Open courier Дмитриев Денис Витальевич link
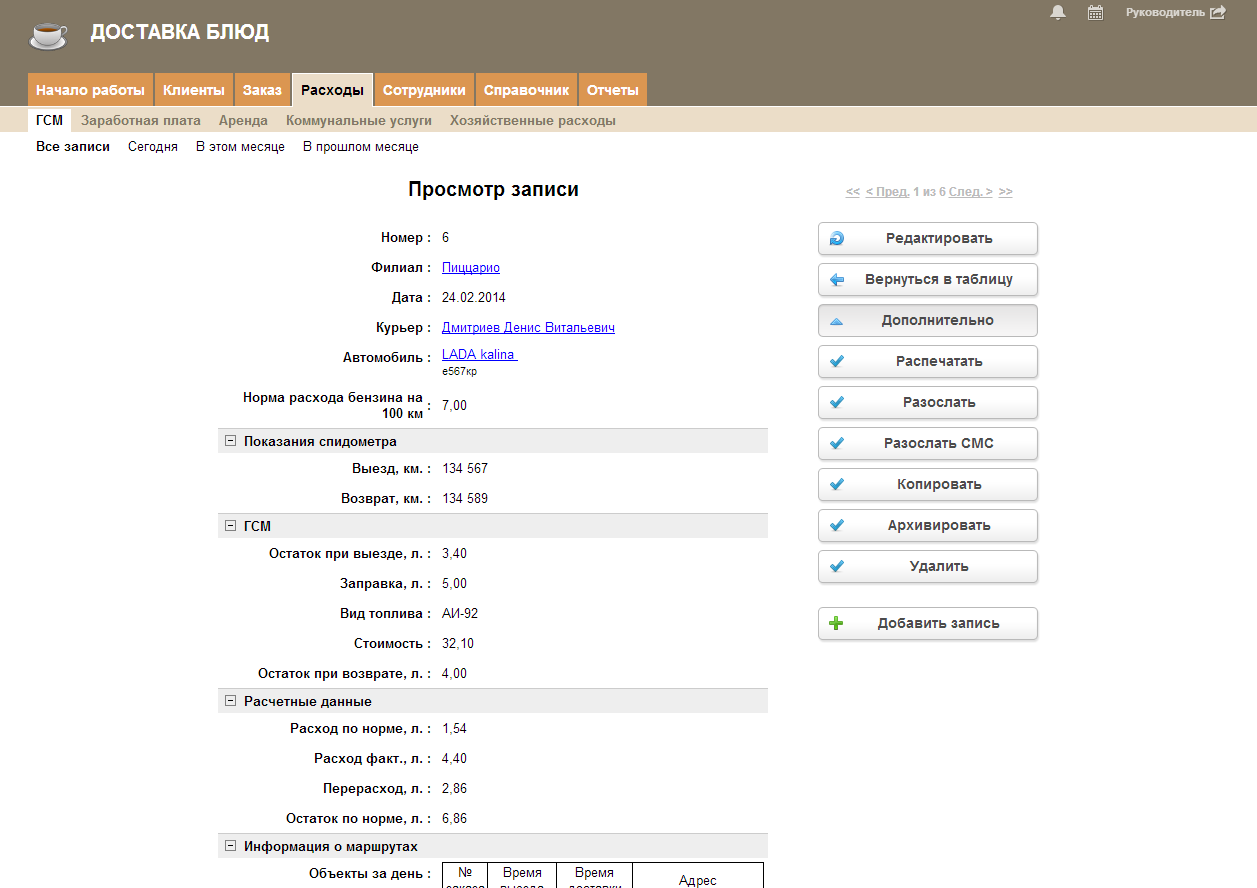This screenshot has width=1257, height=888. [528, 328]
